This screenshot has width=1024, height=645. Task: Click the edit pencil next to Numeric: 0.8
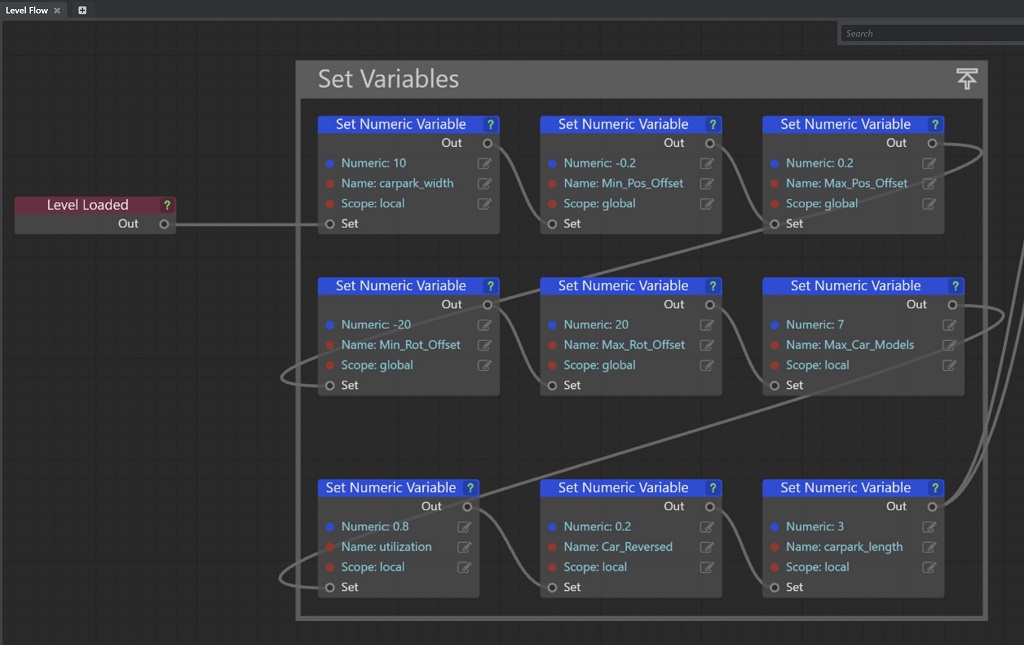464,526
